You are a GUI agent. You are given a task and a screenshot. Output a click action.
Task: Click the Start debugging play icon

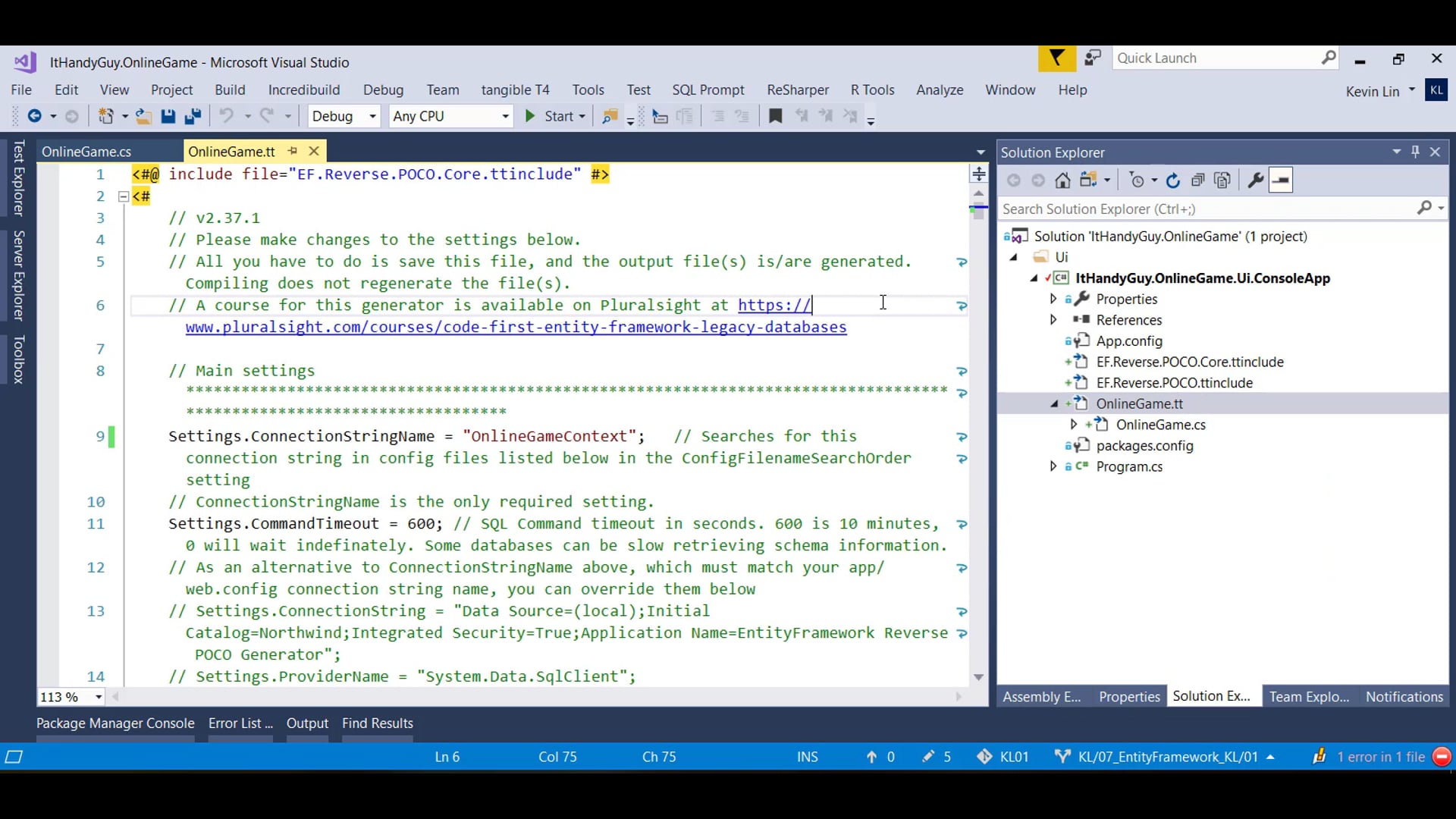530,116
